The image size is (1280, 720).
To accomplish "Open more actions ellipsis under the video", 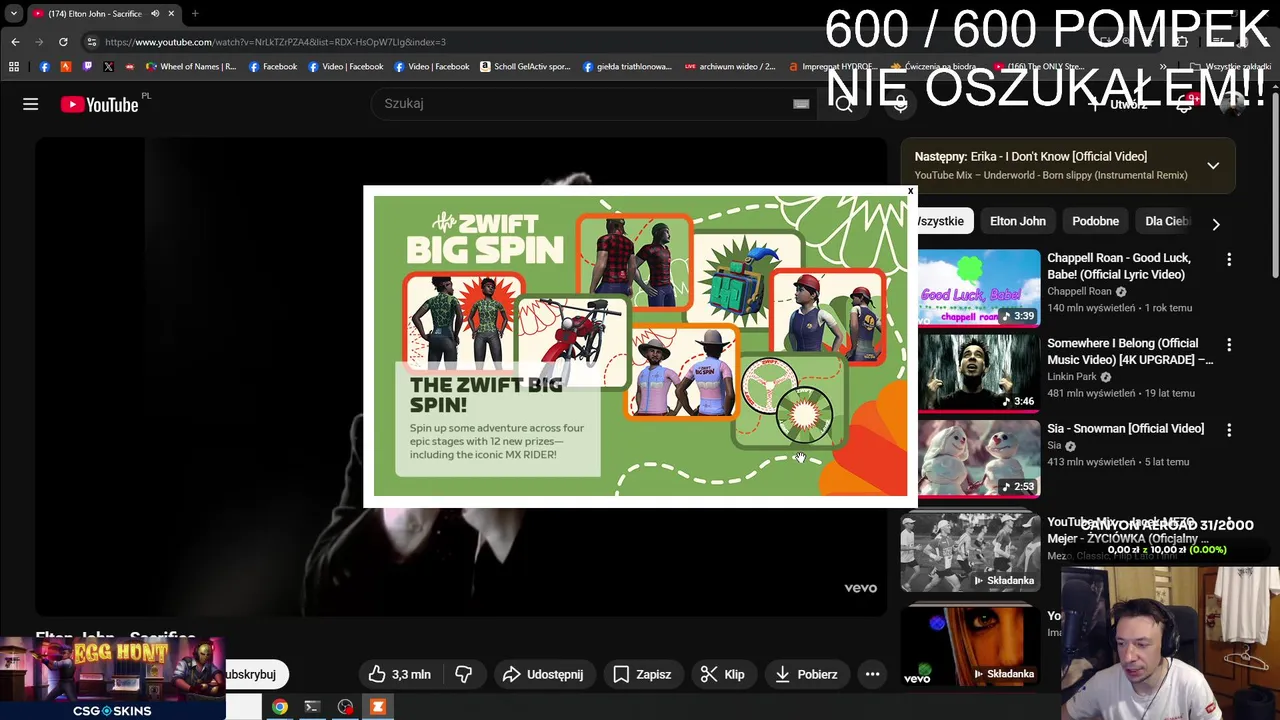I will (872, 674).
